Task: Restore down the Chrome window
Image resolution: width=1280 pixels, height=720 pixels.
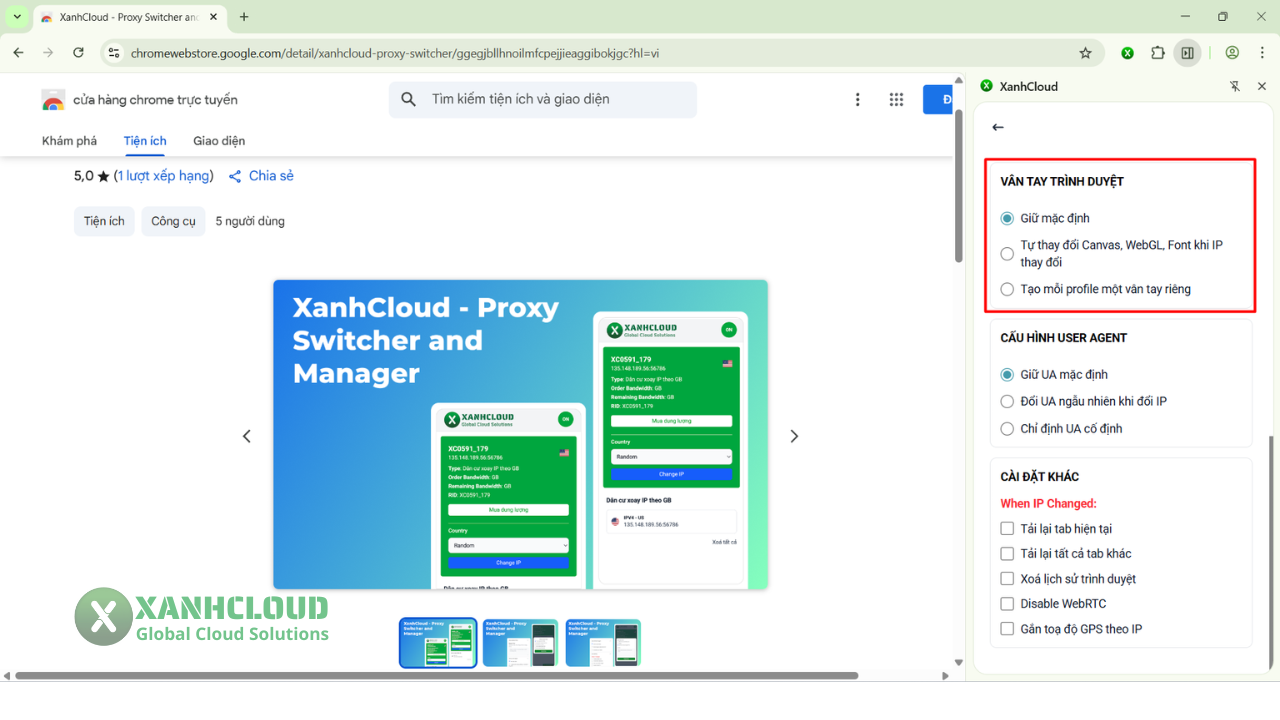Action: click(1223, 17)
